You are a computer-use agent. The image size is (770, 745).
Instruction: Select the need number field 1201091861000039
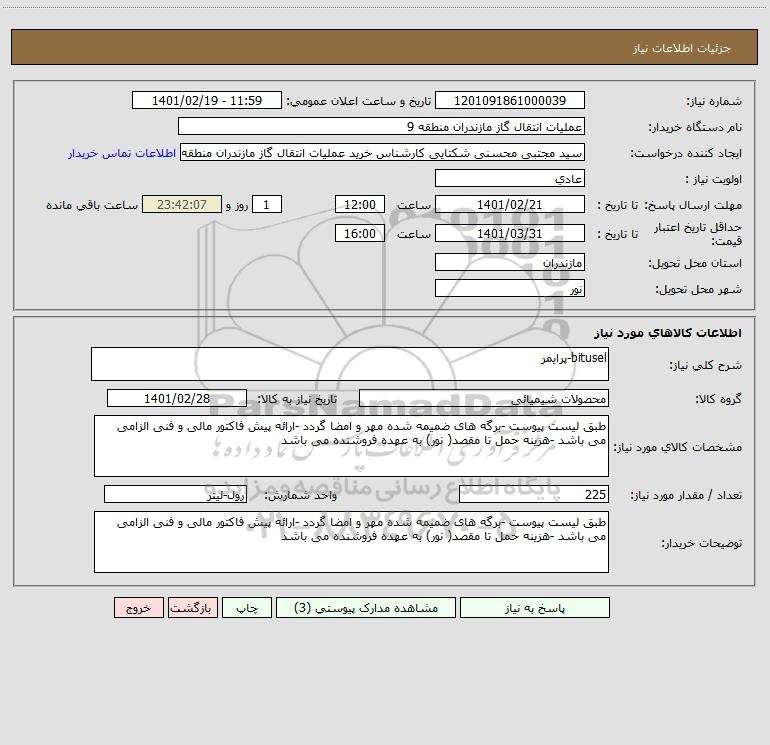[x=510, y=100]
